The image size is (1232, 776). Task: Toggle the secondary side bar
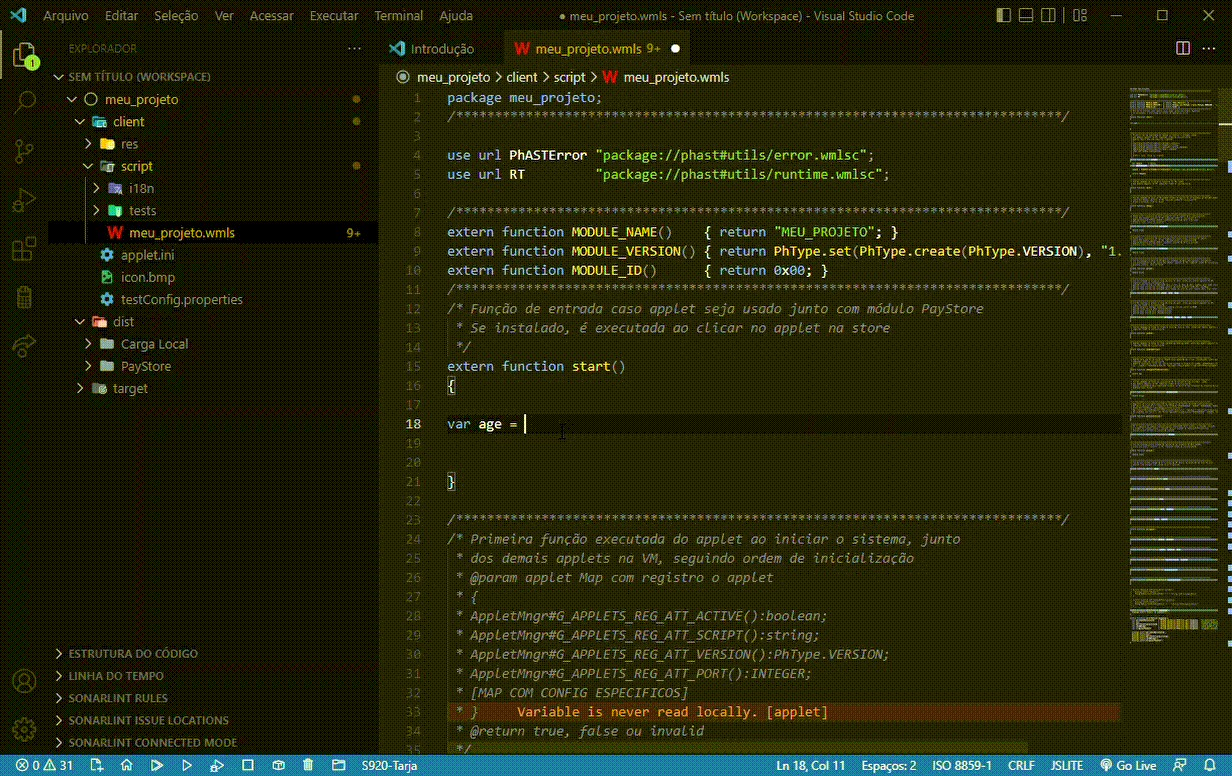(1049, 15)
